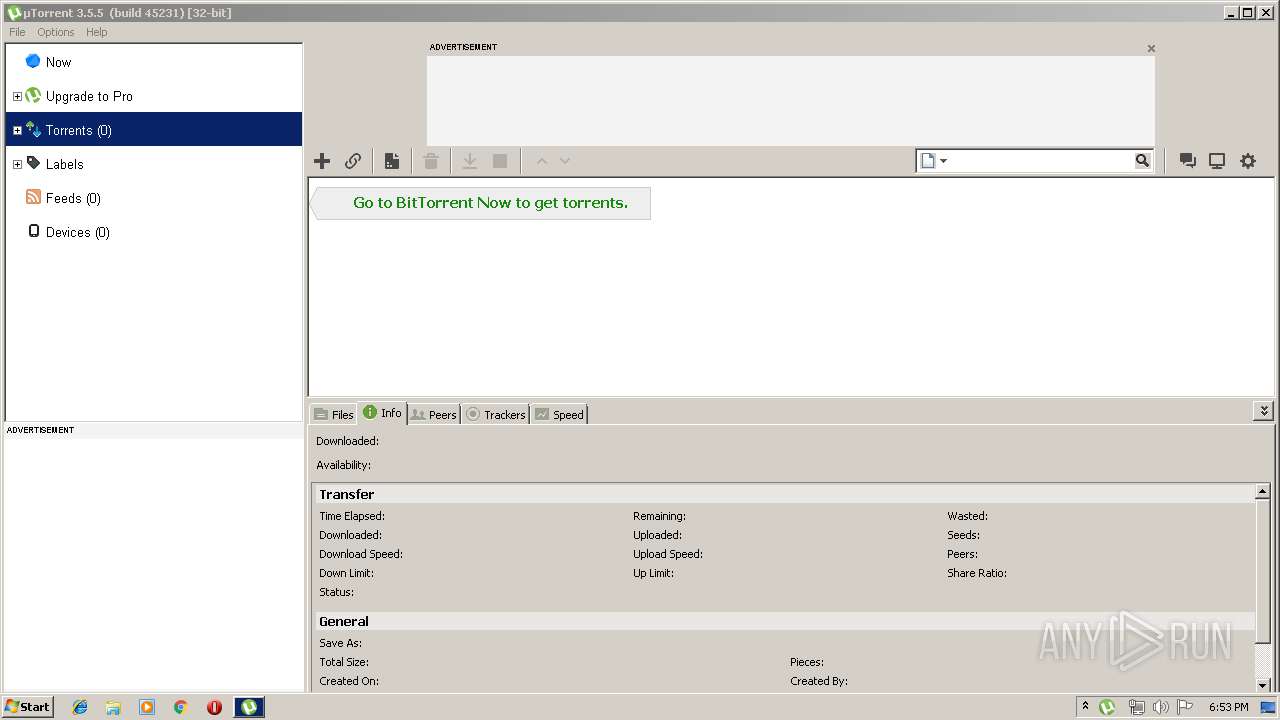Click info panel scrollbar up arrow
This screenshot has height=720, width=1280.
(1263, 492)
